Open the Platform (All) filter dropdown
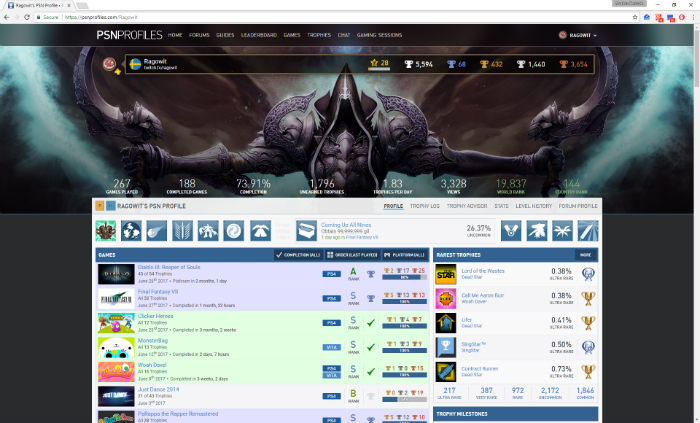This screenshot has width=700, height=423. [404, 255]
